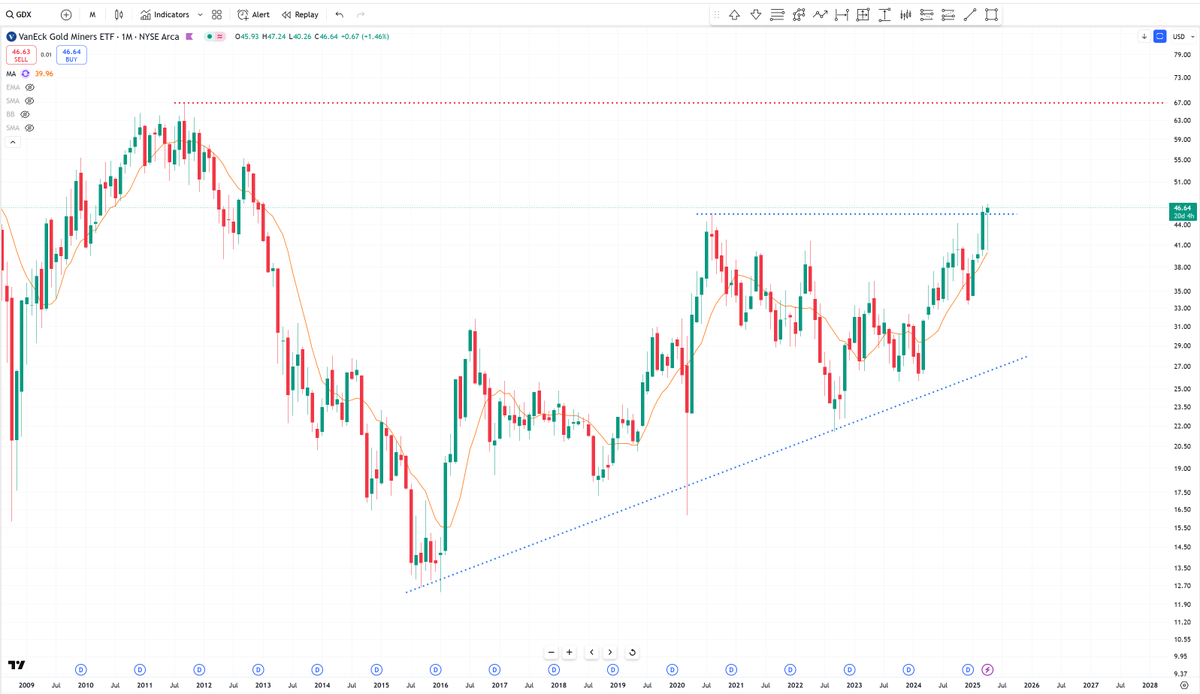Open the Indicators dialog

(x=165, y=15)
